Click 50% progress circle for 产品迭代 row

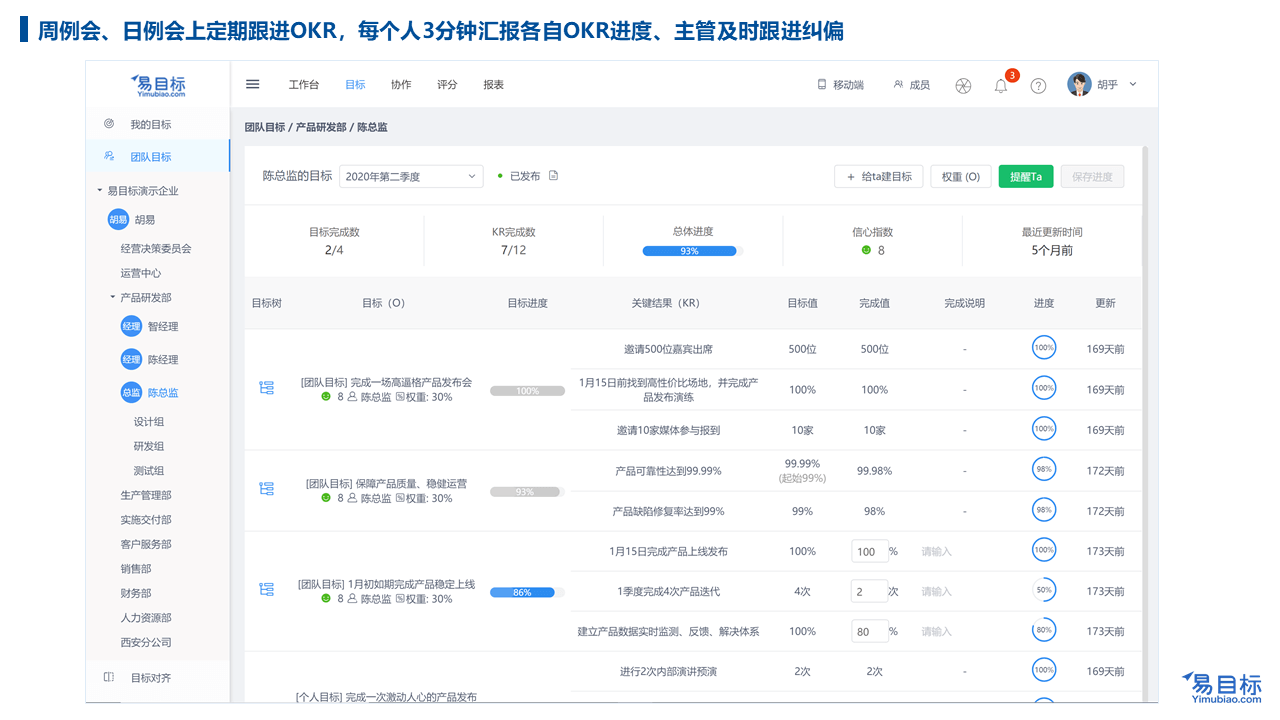(1044, 590)
